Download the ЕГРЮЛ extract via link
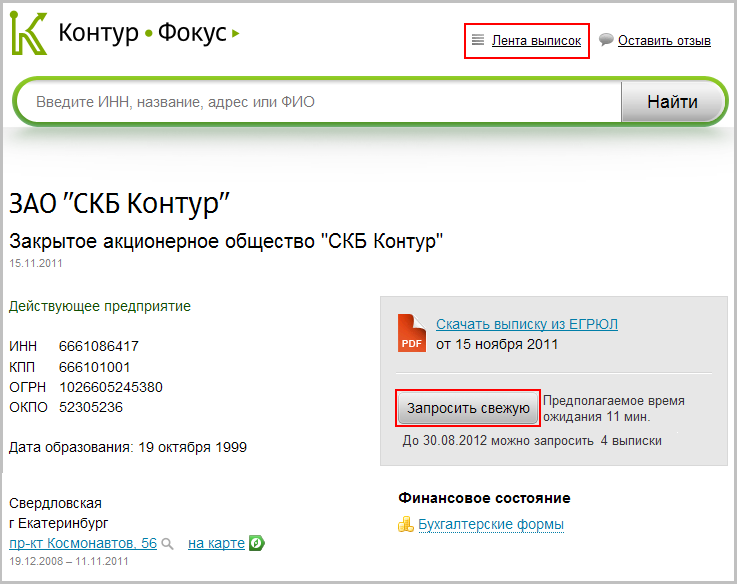Image resolution: width=737 pixels, height=584 pixels. pyautogui.click(x=526, y=324)
